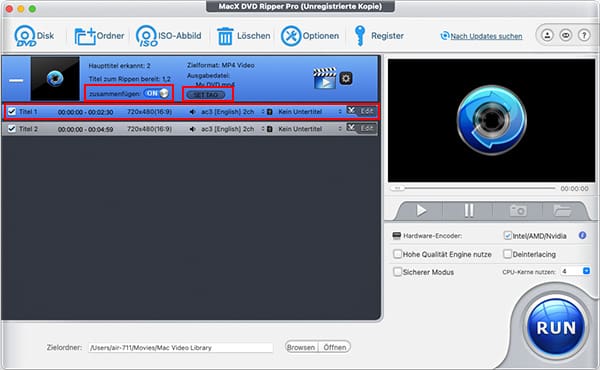This screenshot has height=370, width=600.
Task: Take snapshot with the camera icon
Action: point(518,210)
